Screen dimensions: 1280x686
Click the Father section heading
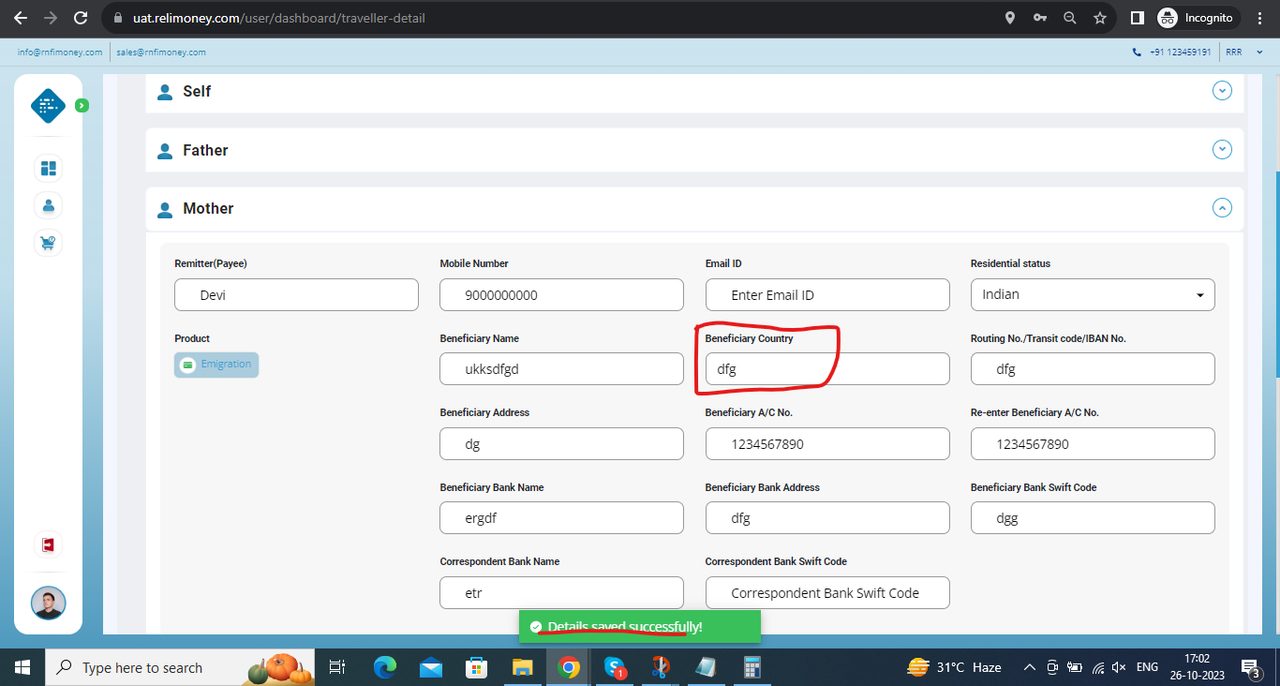coord(205,150)
